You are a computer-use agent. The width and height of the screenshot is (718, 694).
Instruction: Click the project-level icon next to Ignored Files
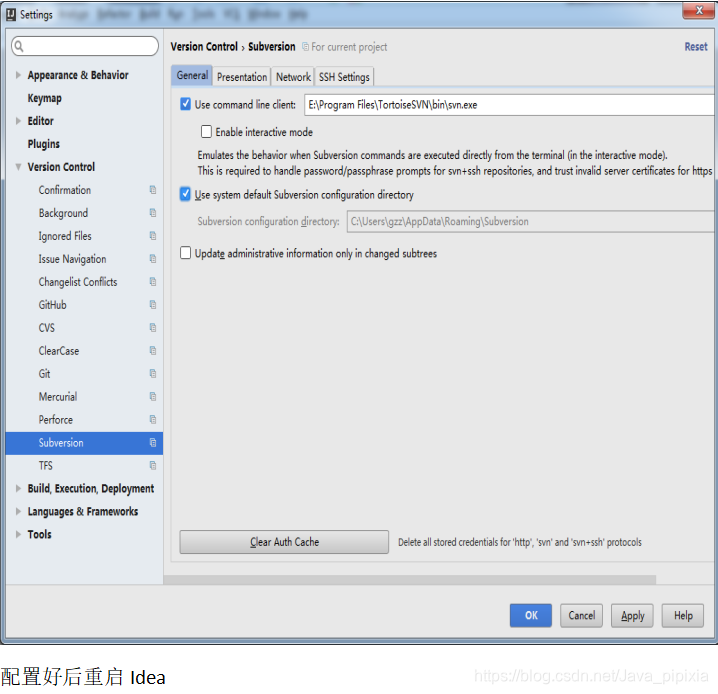[153, 236]
